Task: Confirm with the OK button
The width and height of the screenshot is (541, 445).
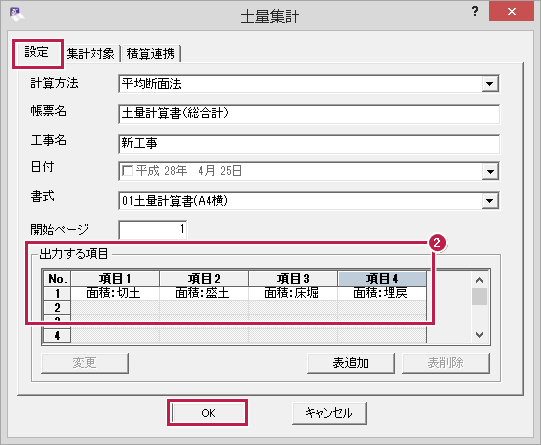Action: [x=208, y=413]
